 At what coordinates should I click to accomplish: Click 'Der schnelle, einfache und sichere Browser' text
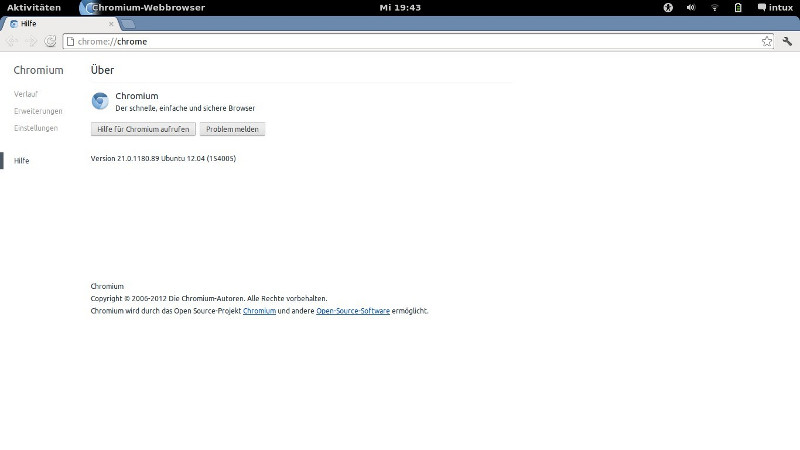click(185, 108)
